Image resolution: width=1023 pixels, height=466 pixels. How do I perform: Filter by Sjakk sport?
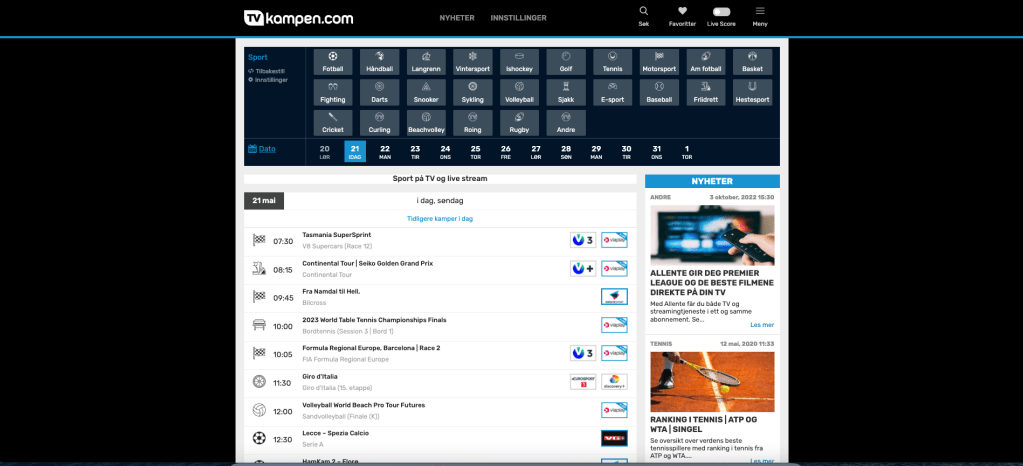point(566,92)
